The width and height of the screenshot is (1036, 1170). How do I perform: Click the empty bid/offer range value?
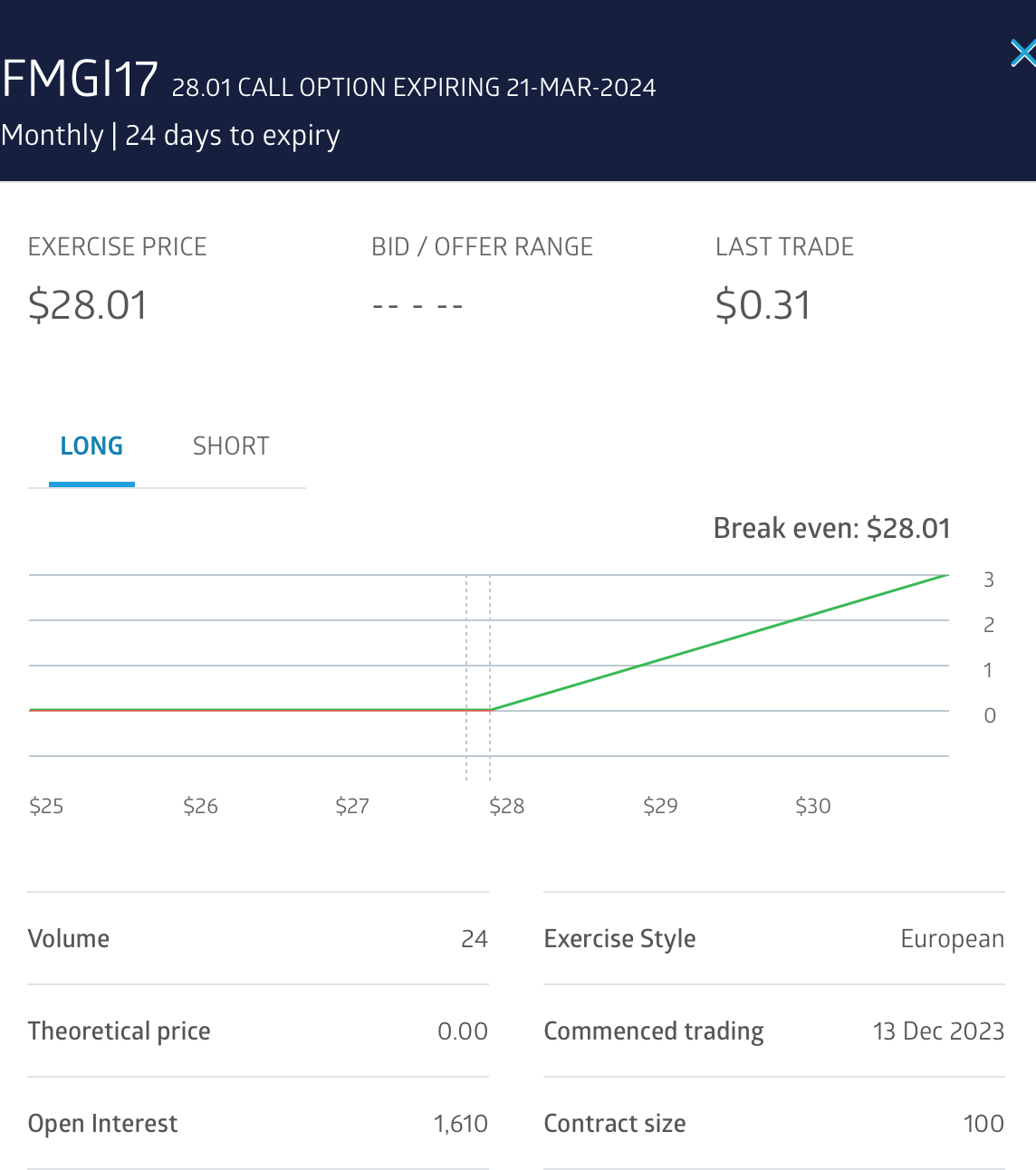pos(417,306)
